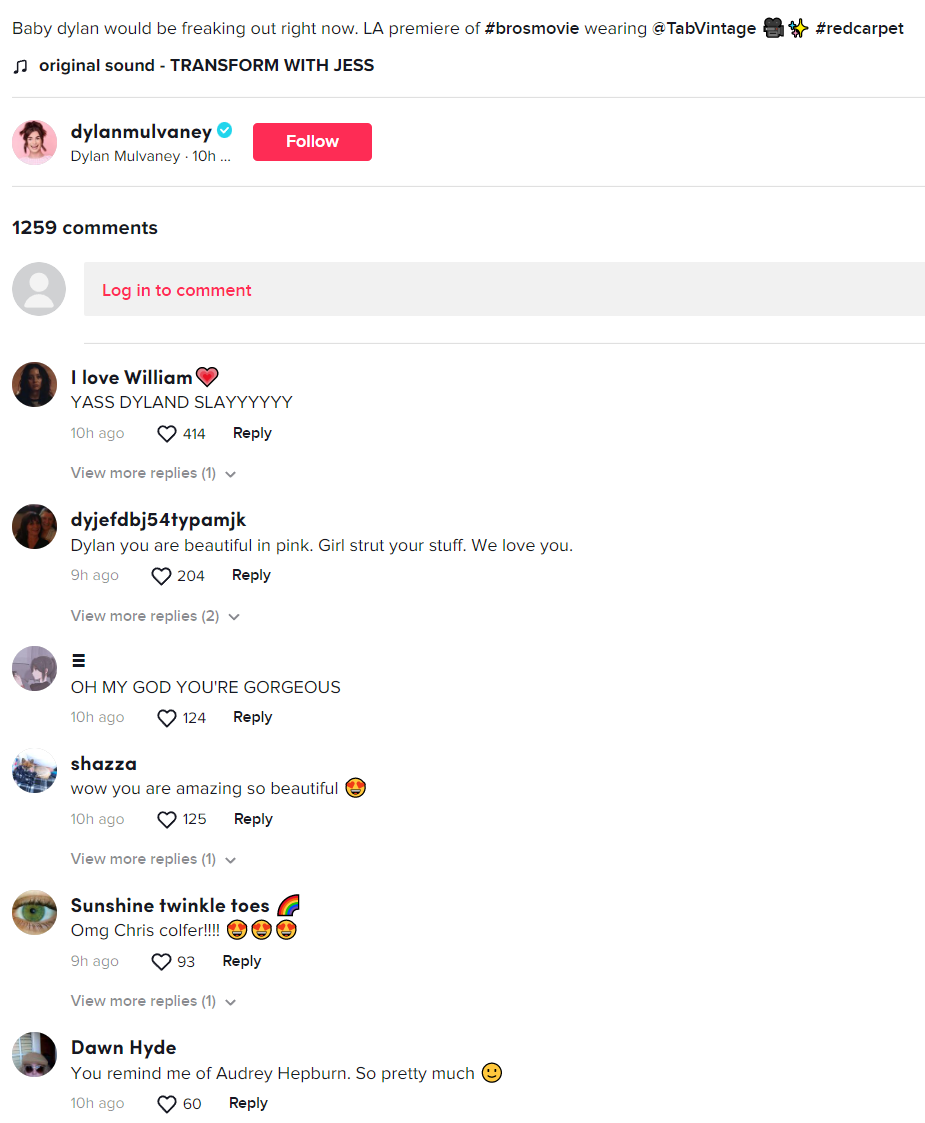Click Log in to comment field

coord(504,289)
